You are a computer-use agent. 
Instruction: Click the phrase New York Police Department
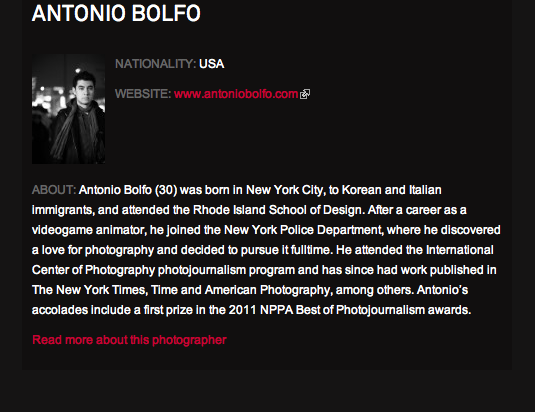[x=303, y=230]
